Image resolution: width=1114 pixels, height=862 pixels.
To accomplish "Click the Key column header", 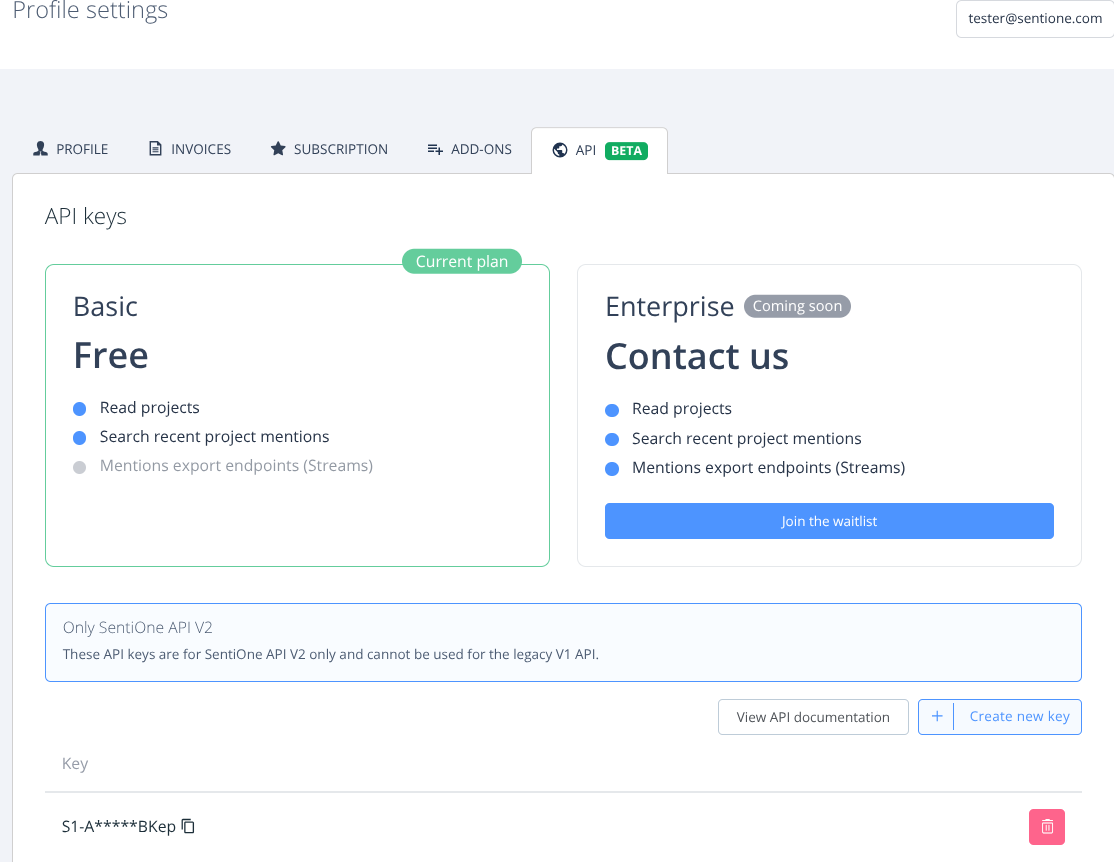I will pyautogui.click(x=75, y=763).
